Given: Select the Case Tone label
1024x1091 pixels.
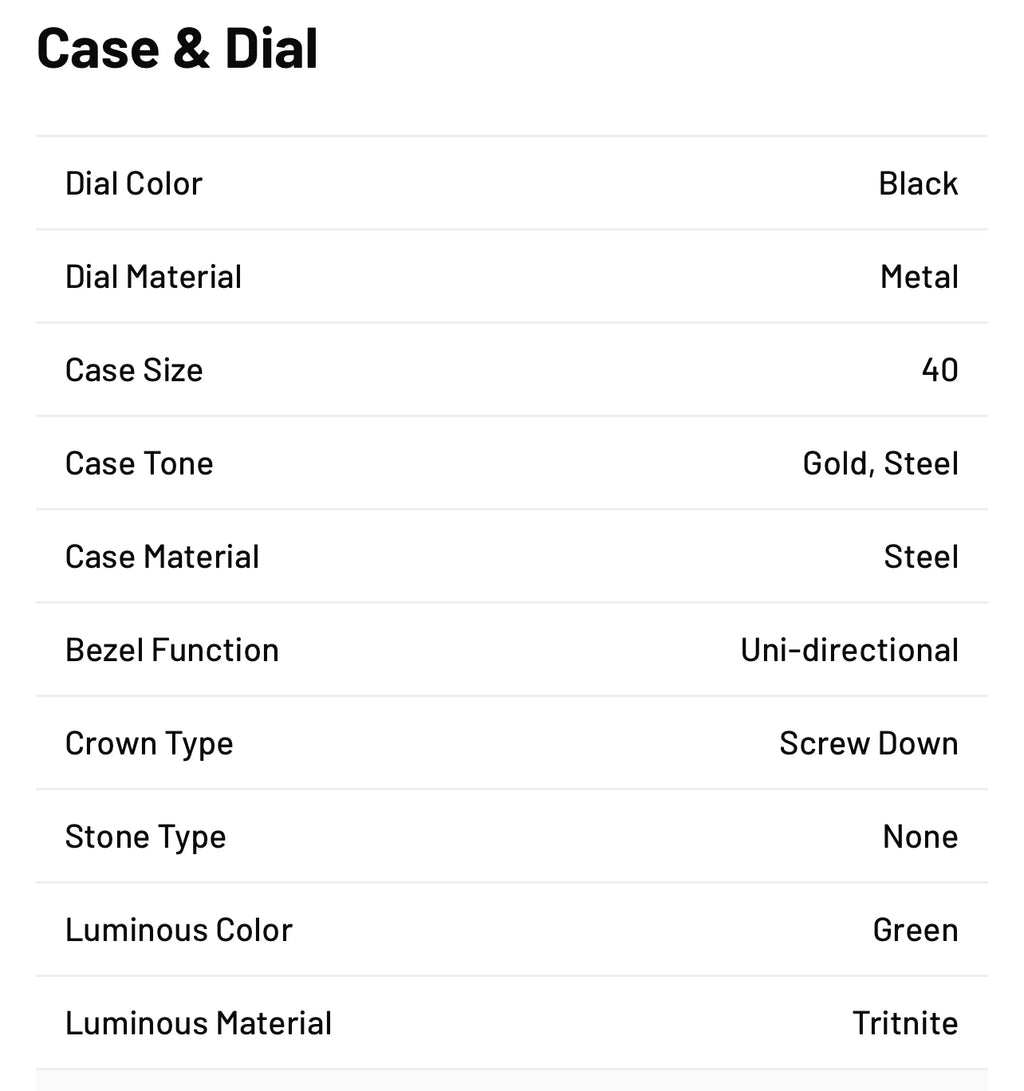Looking at the screenshot, I should click(139, 464).
